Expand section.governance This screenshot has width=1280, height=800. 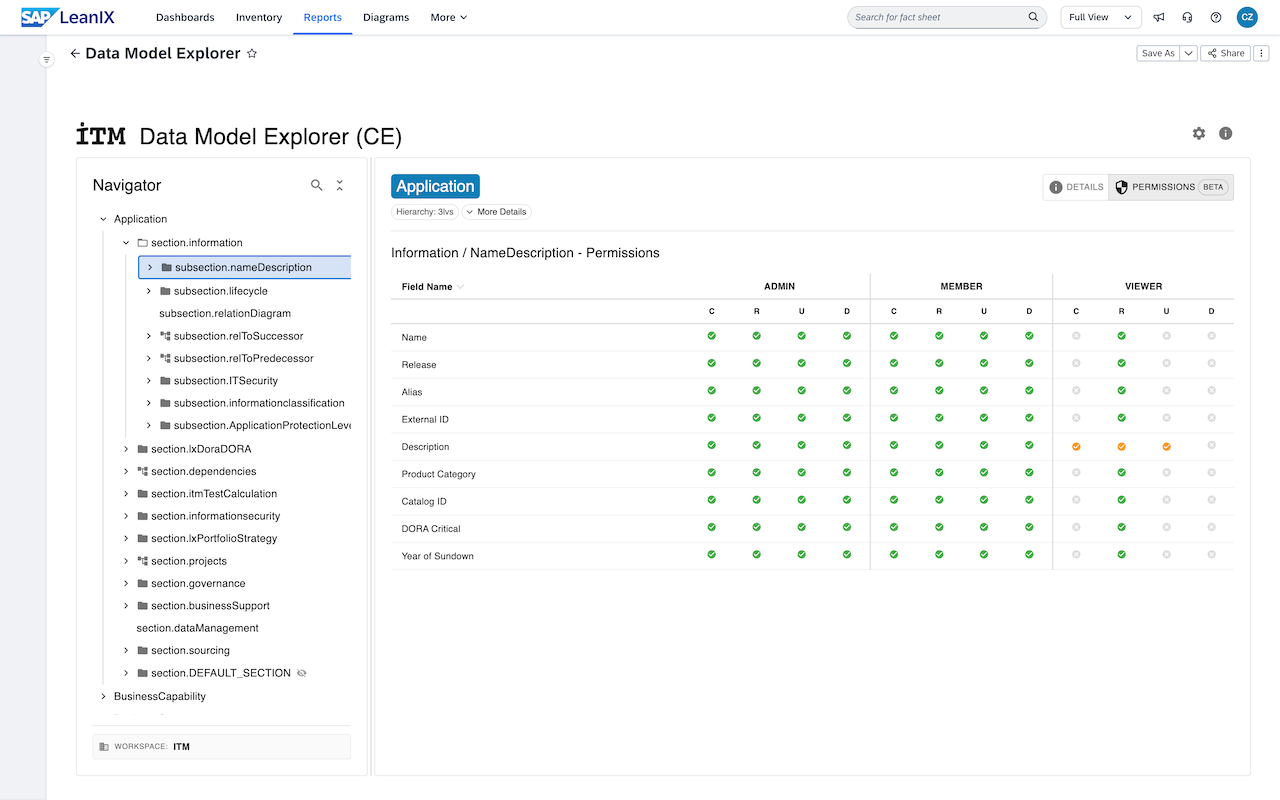(126, 583)
